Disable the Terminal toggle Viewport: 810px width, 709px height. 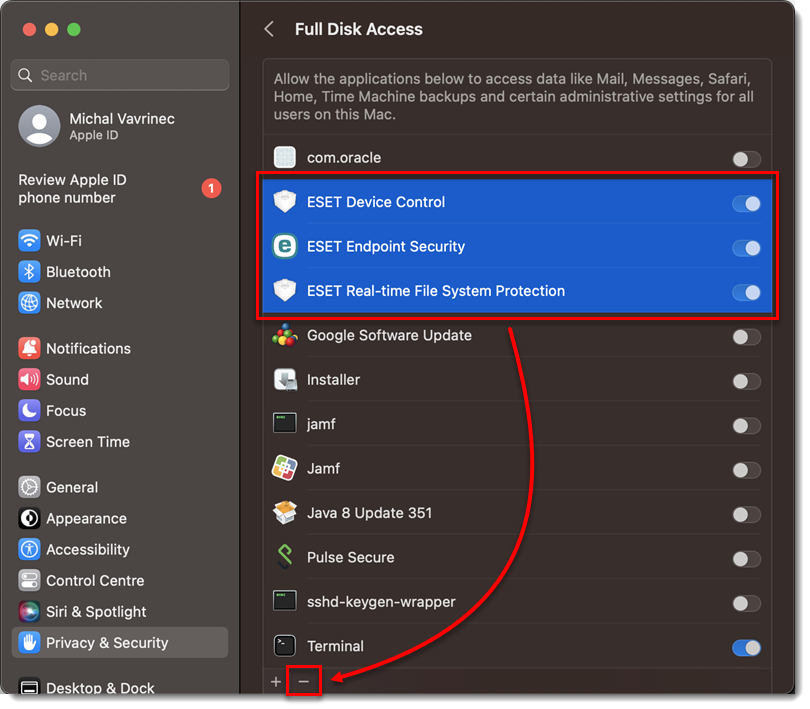(x=746, y=648)
